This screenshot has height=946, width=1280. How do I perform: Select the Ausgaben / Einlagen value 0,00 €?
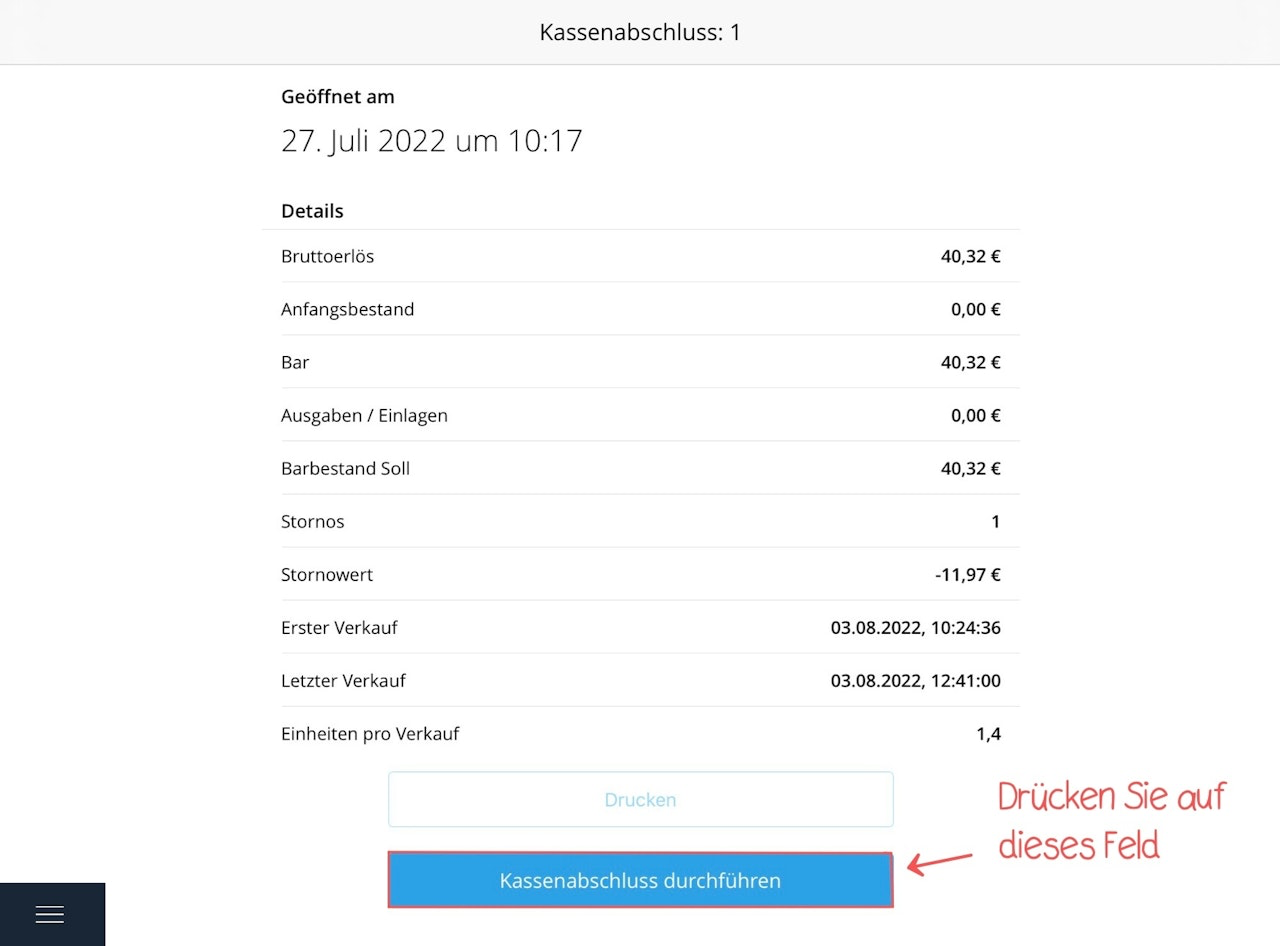976,415
